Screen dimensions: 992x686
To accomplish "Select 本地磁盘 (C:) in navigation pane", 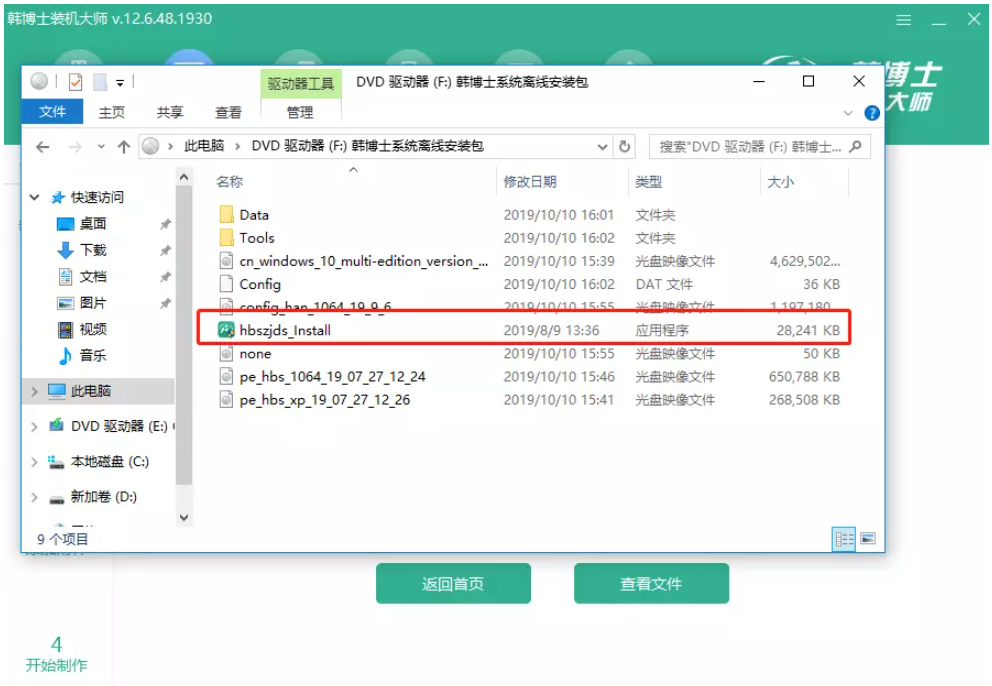I will (109, 462).
